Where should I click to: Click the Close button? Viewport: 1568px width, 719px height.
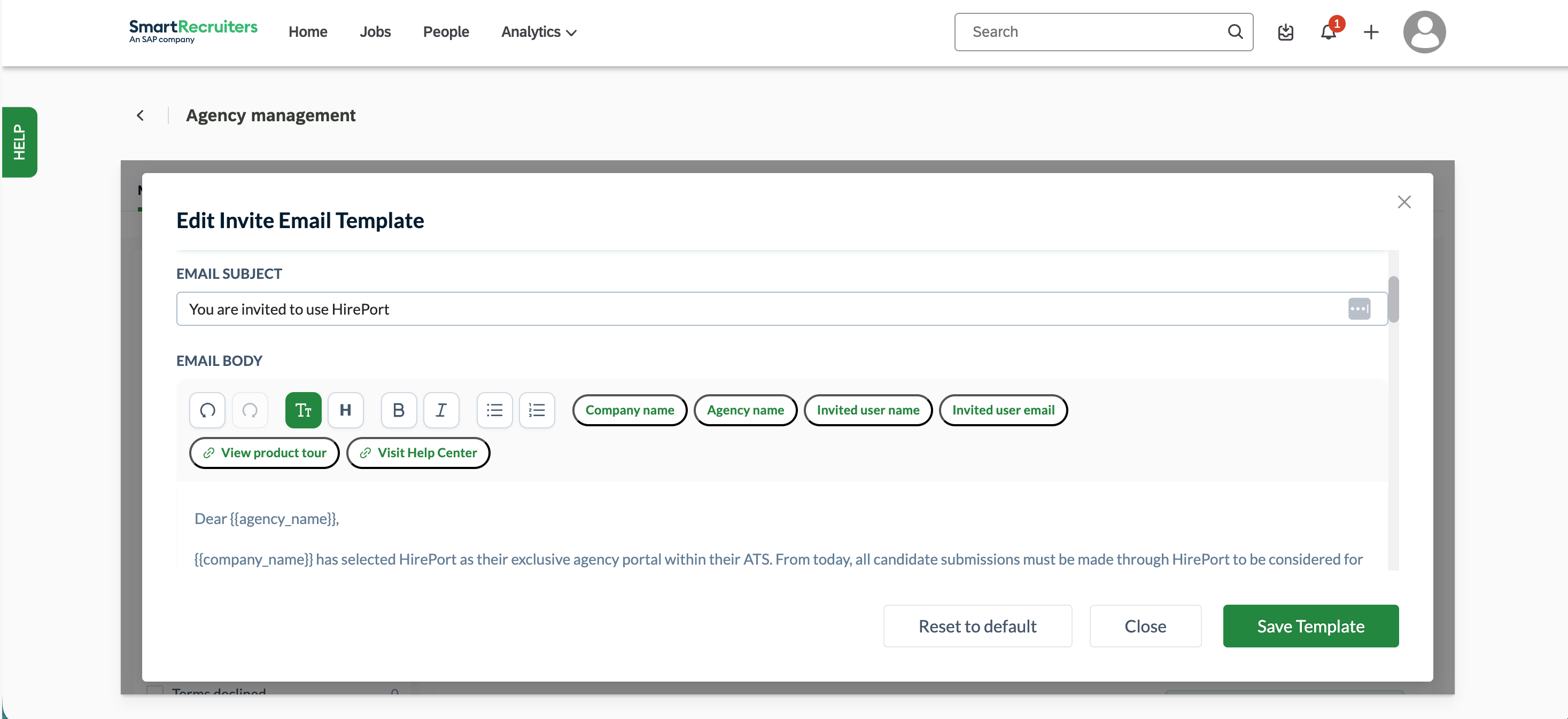[x=1145, y=626]
